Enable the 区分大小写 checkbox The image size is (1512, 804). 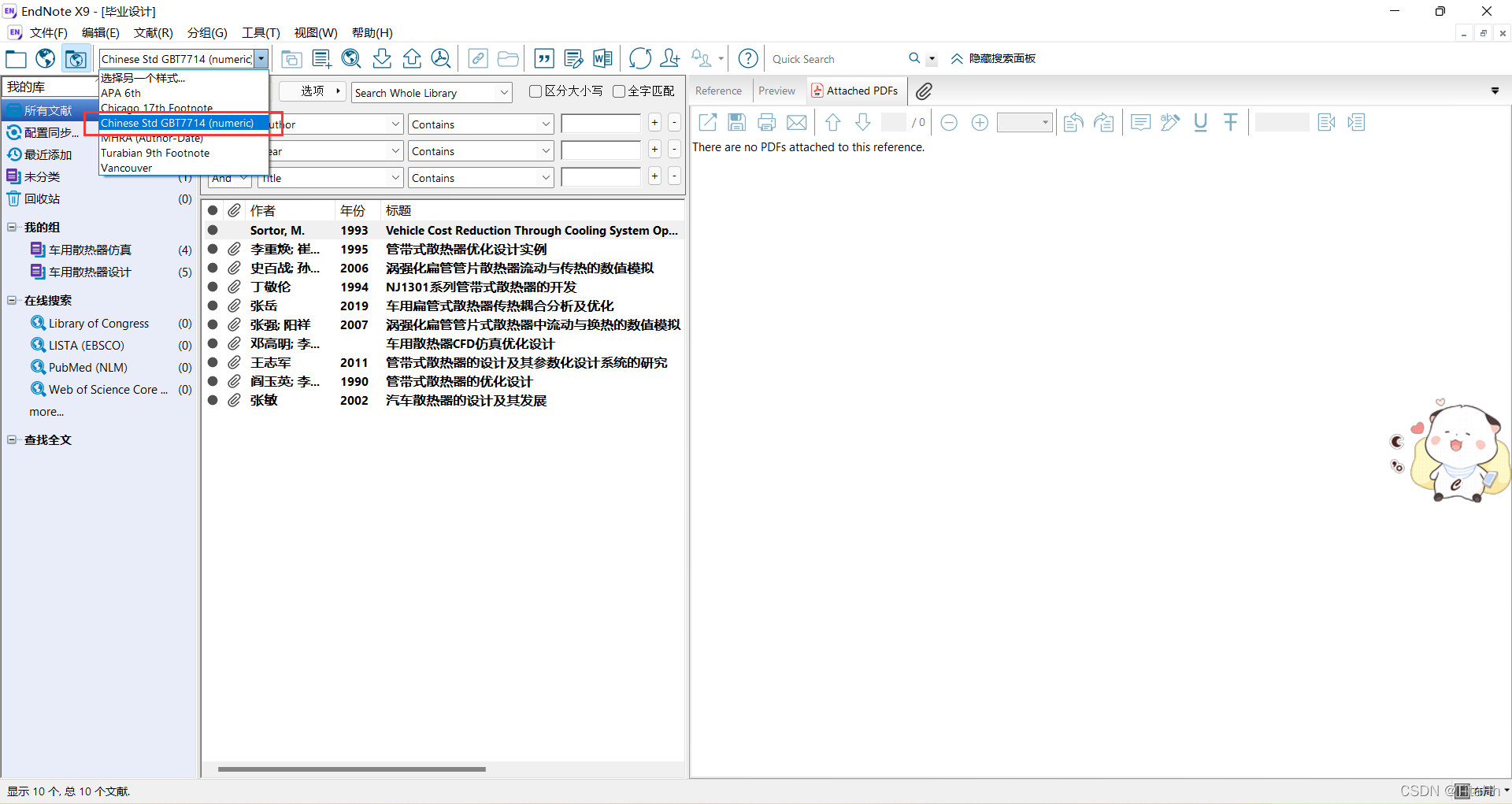tap(535, 91)
